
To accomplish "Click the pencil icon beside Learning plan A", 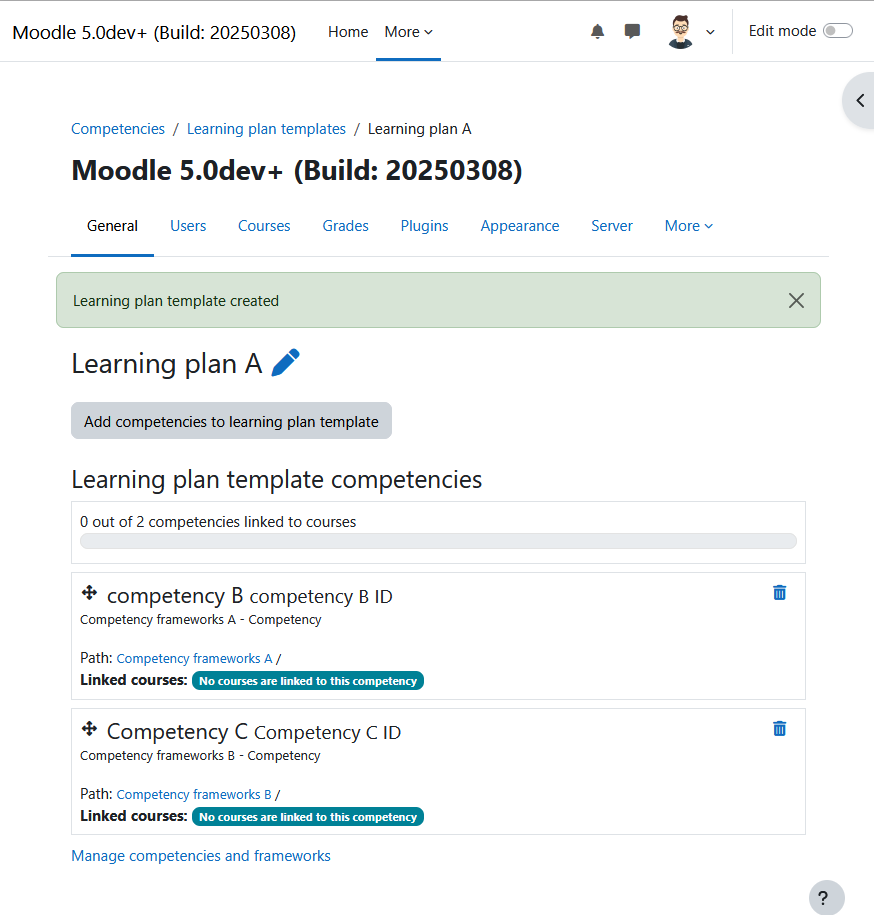I will pyautogui.click(x=285, y=363).
